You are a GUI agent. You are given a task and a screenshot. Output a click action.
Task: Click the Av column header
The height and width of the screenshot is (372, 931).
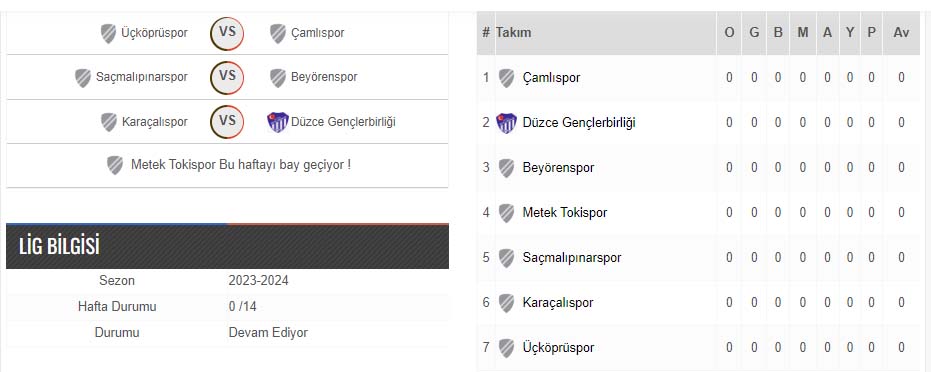pos(901,33)
